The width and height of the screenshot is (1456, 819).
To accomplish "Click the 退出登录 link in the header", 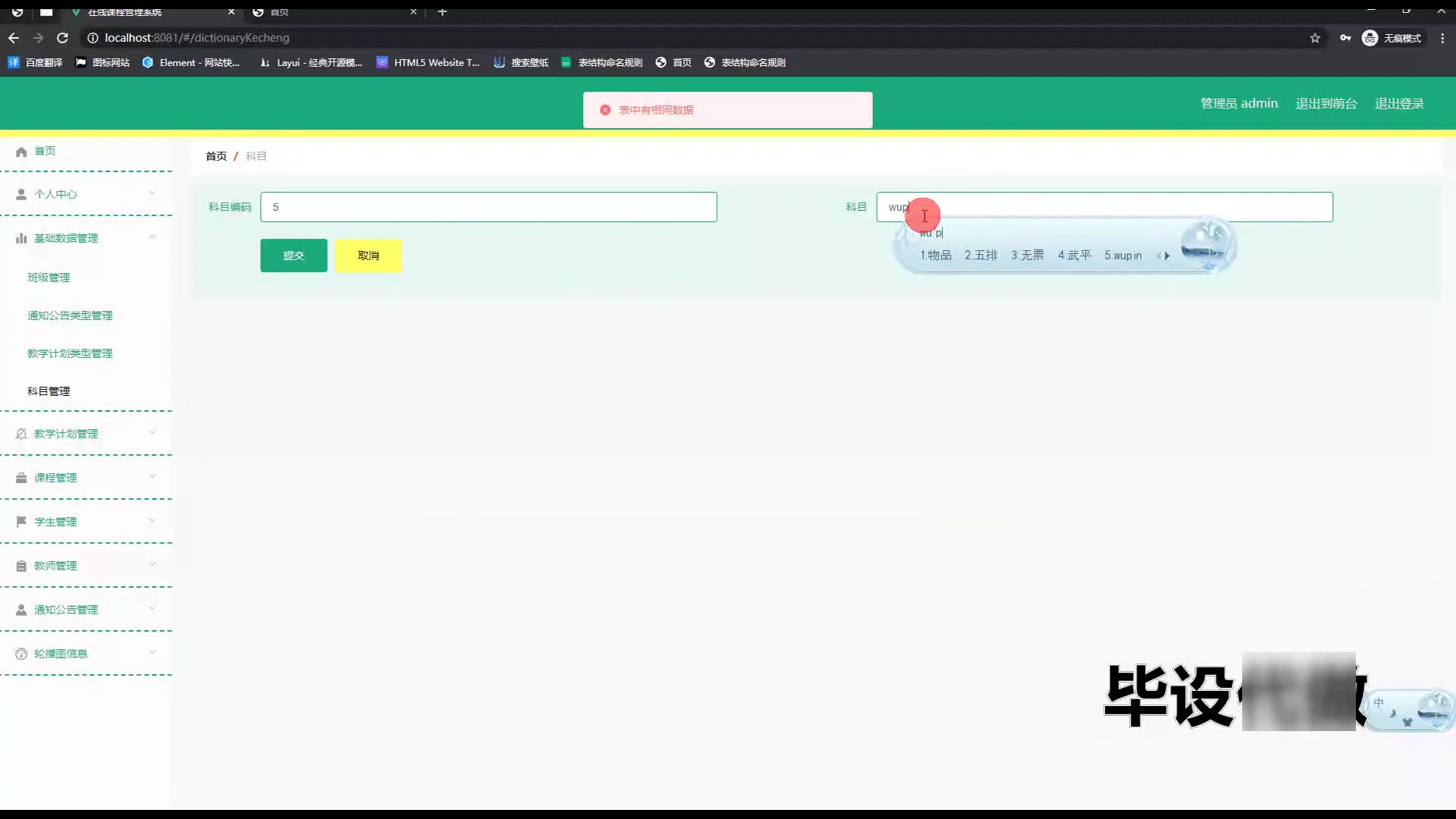I will (x=1399, y=104).
